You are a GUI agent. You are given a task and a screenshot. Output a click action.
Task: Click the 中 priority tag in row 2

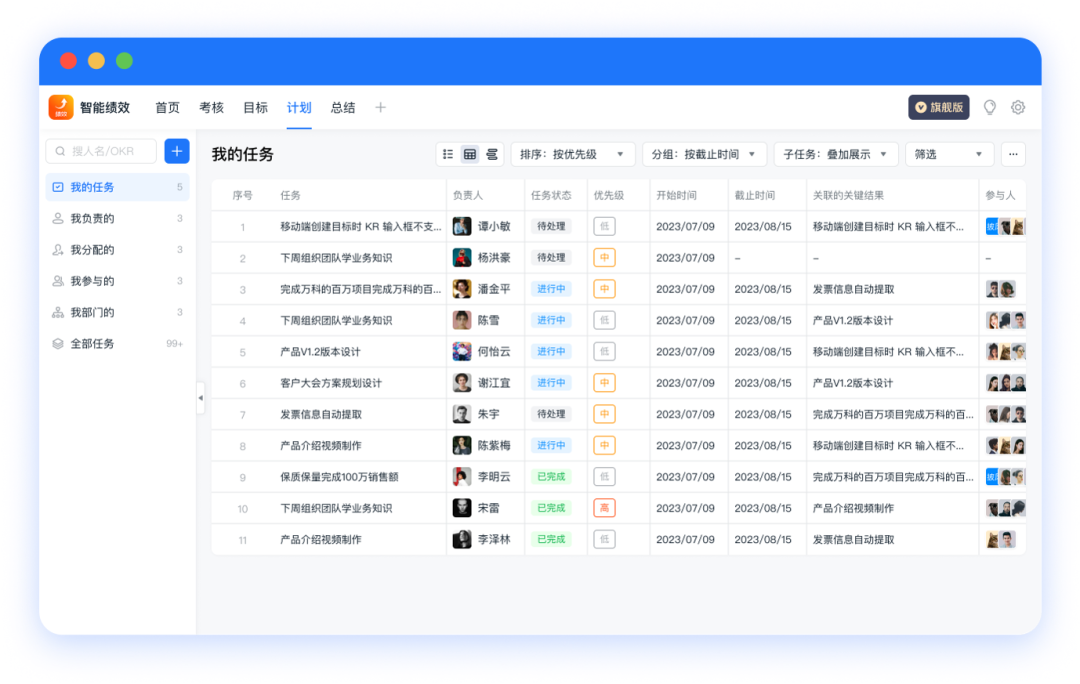pyautogui.click(x=604, y=258)
